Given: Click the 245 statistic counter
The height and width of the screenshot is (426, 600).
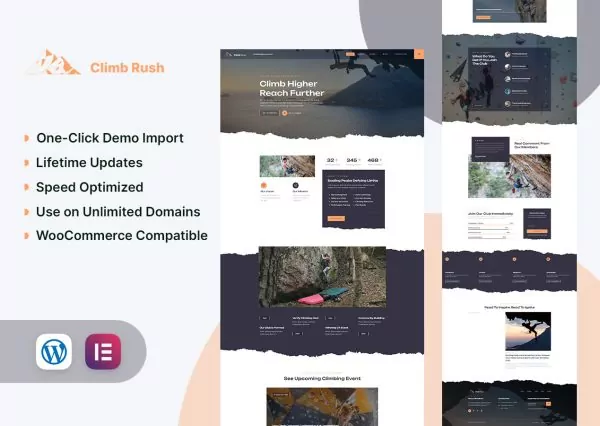Looking at the screenshot, I should [353, 160].
